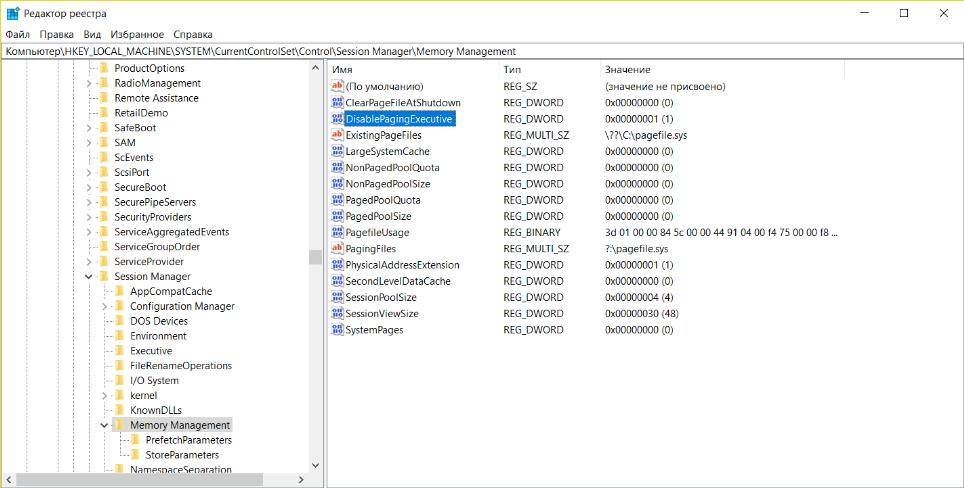Expand the SecurityProviders key

pyautogui.click(x=89, y=217)
